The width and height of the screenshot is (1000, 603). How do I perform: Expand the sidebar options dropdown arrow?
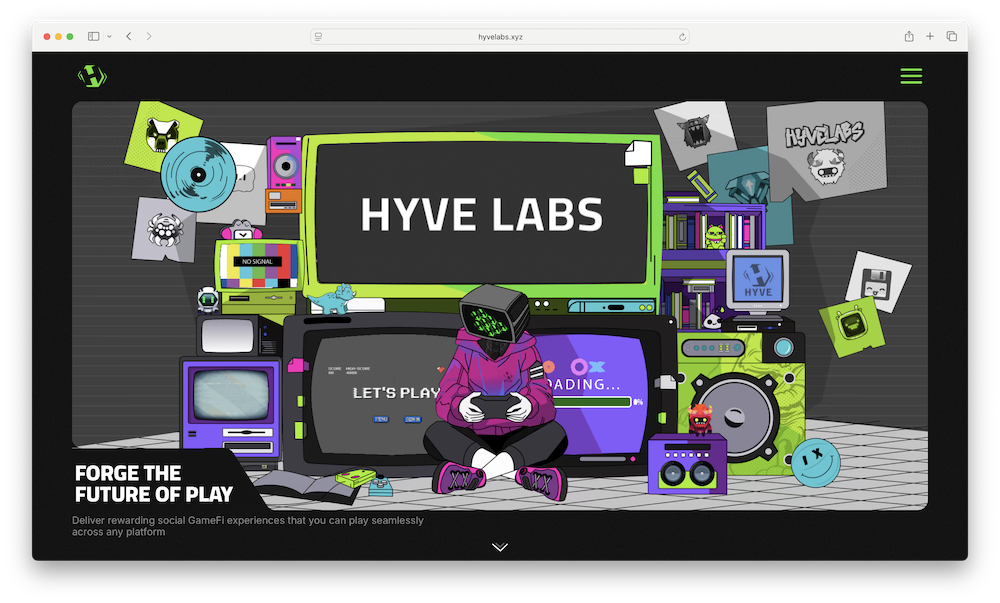(108, 36)
